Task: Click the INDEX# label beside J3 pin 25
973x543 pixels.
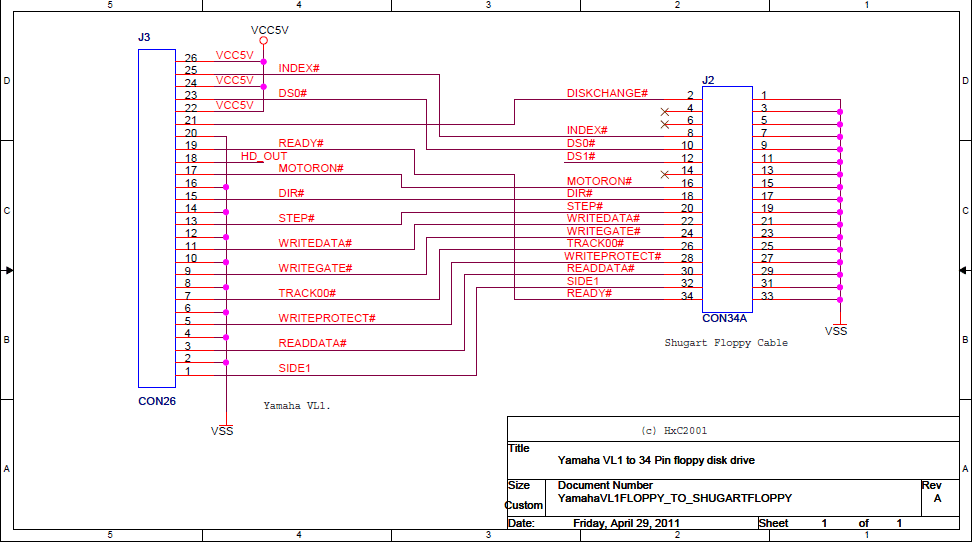Action: pos(298,68)
